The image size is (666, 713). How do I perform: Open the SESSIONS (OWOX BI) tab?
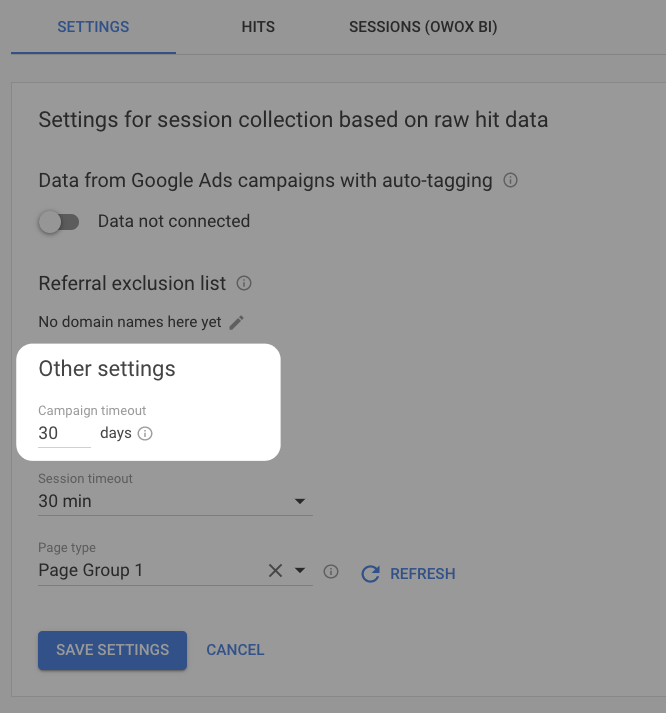pyautogui.click(x=423, y=27)
